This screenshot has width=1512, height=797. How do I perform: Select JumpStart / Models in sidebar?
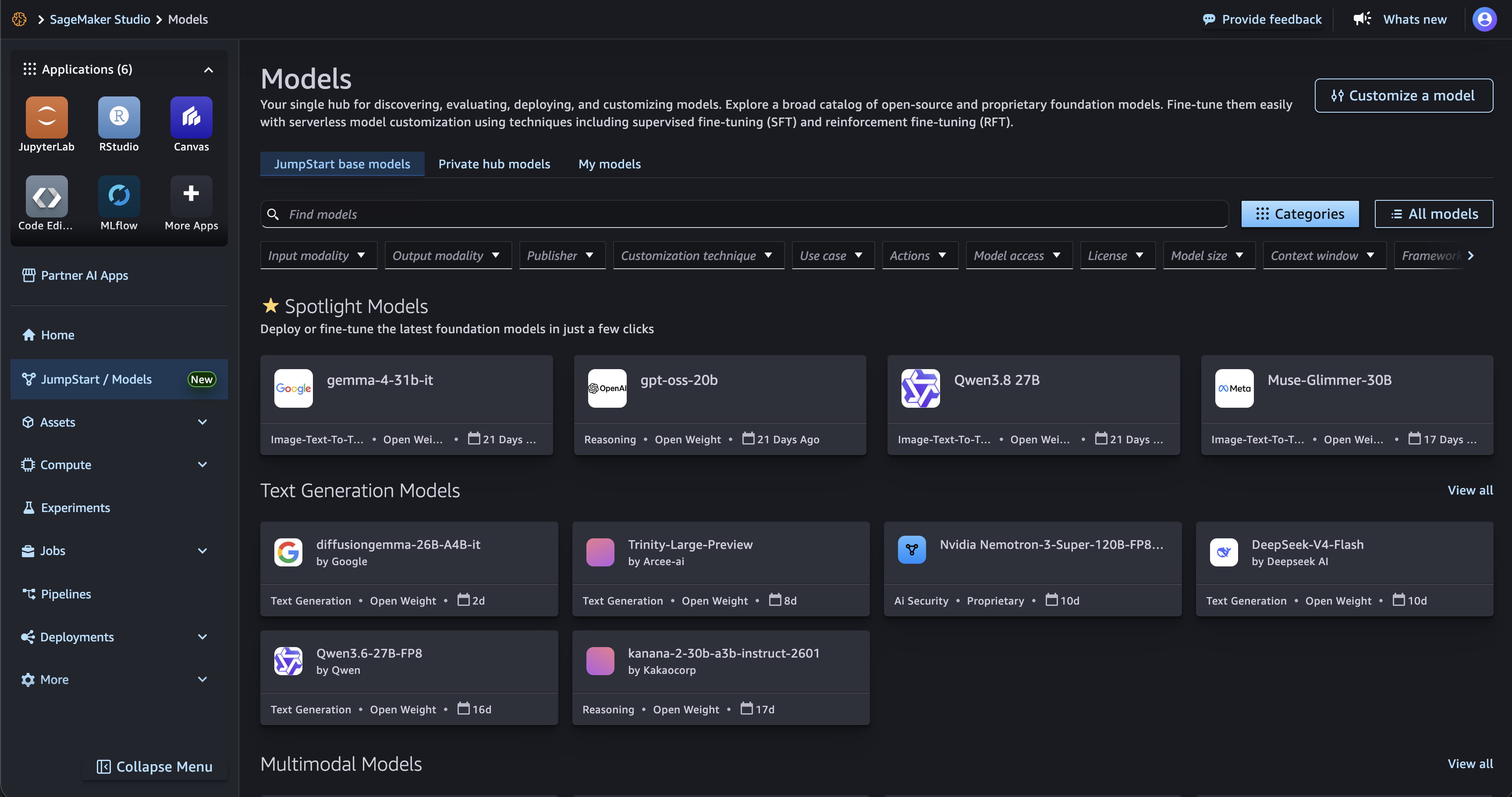(119, 379)
